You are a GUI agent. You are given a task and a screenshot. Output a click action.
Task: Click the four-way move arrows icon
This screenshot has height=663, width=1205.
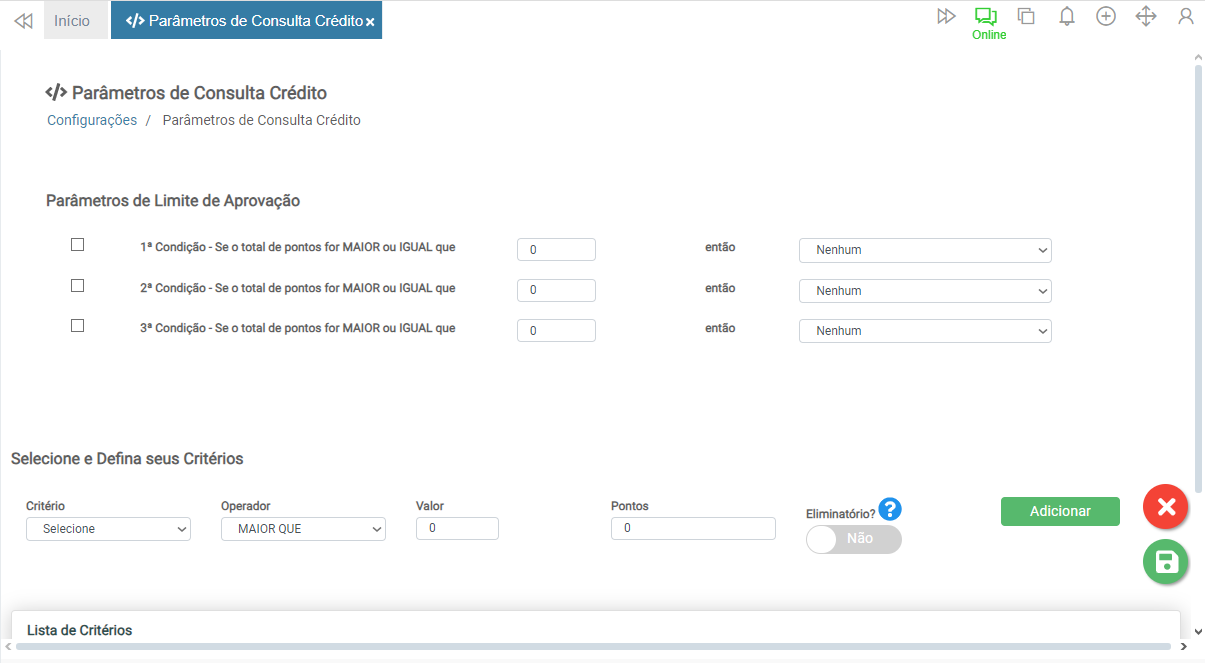(x=1146, y=16)
